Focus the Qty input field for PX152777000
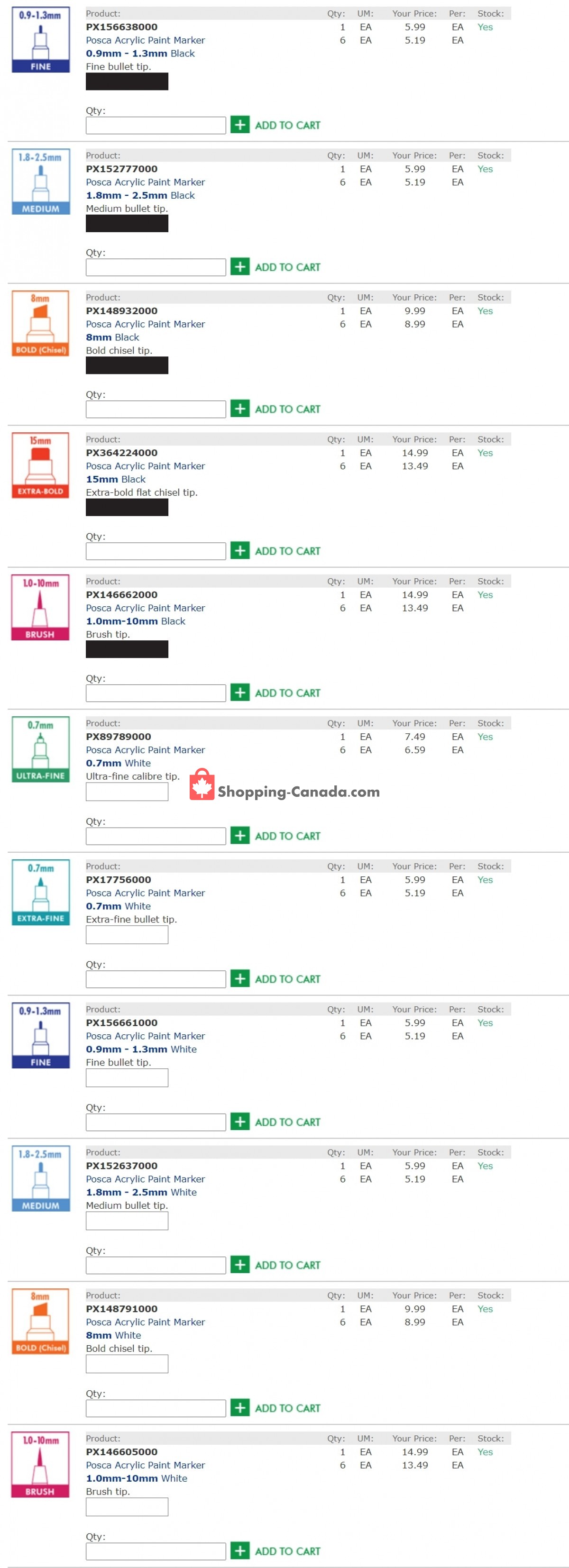The image size is (569, 1568). 156,267
